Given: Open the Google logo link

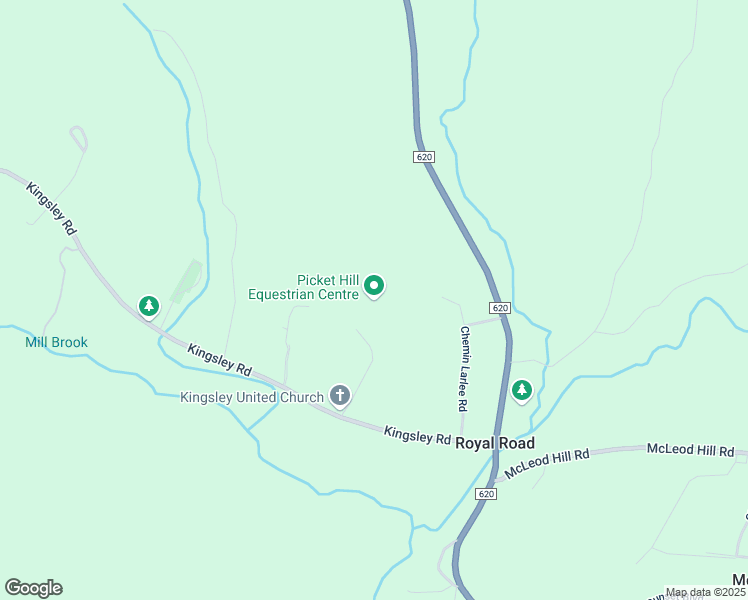Looking at the screenshot, I should pyautogui.click(x=33, y=588).
